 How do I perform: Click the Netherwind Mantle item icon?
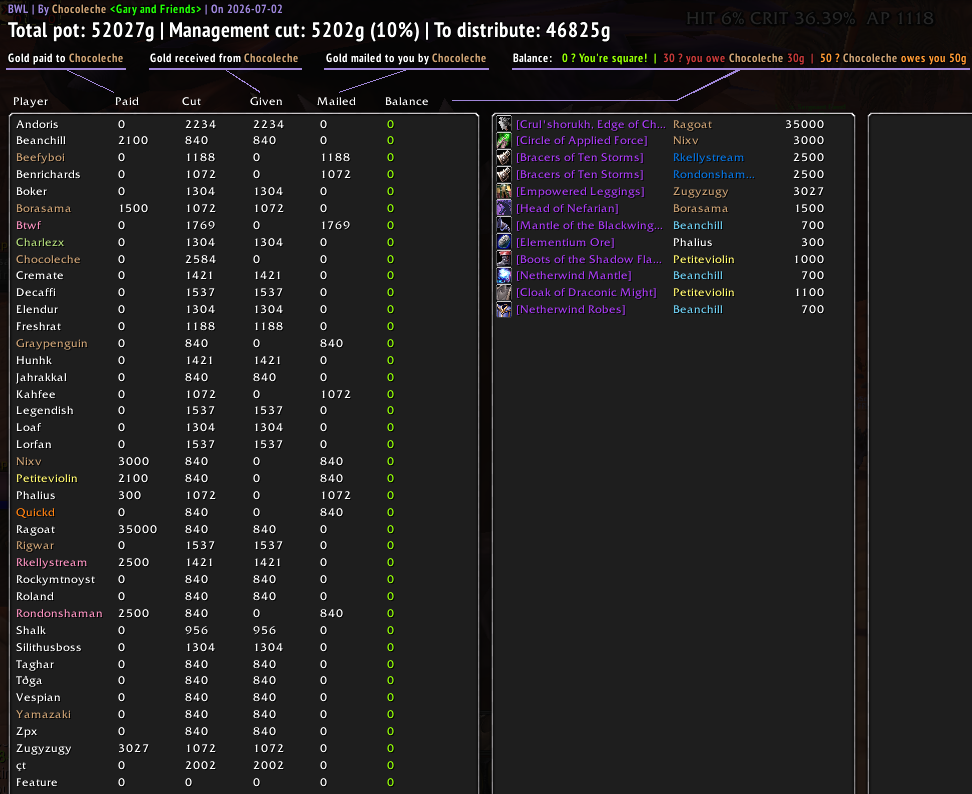pos(504,275)
